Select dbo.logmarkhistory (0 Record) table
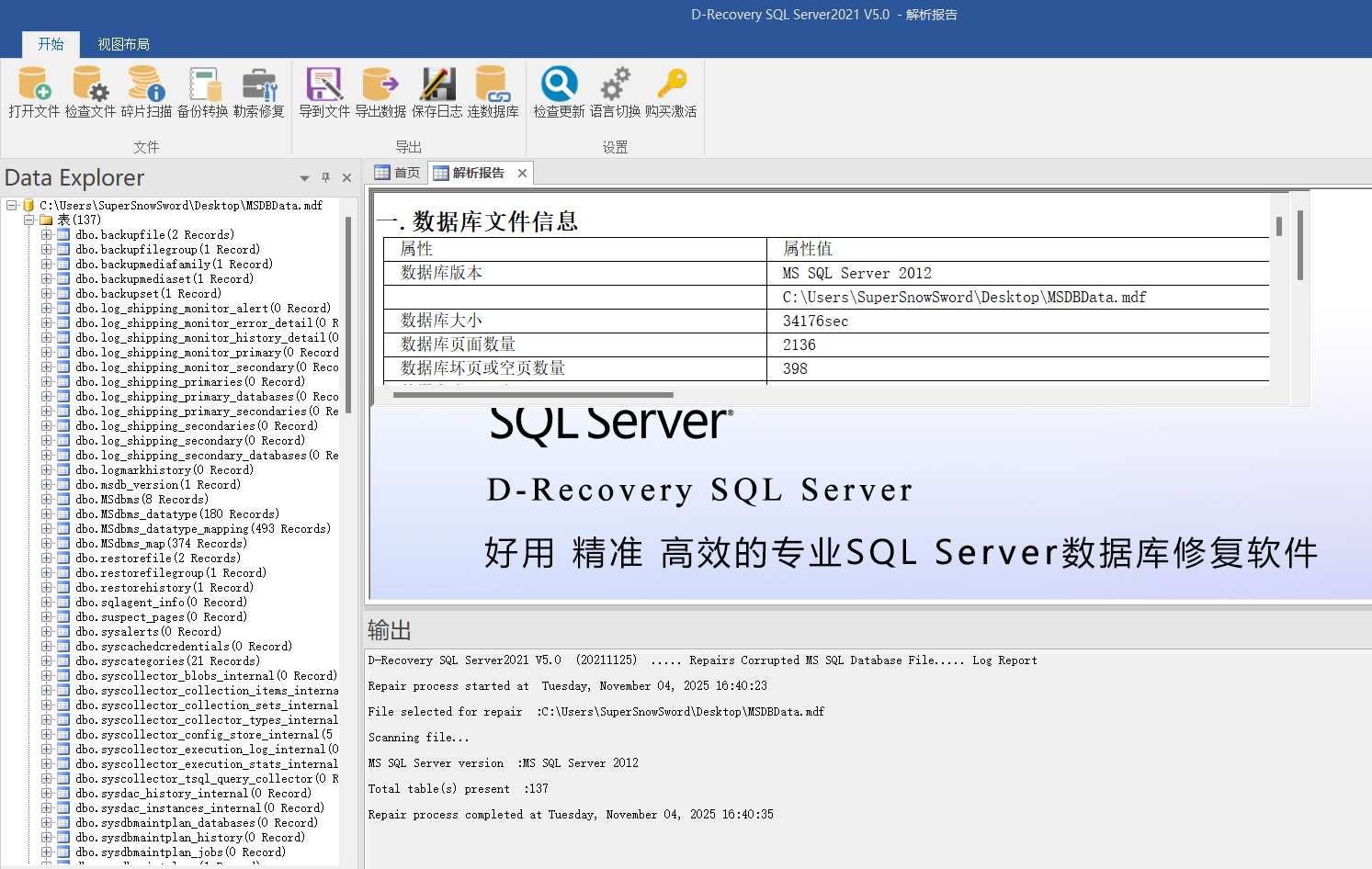1372x869 pixels. tap(164, 470)
